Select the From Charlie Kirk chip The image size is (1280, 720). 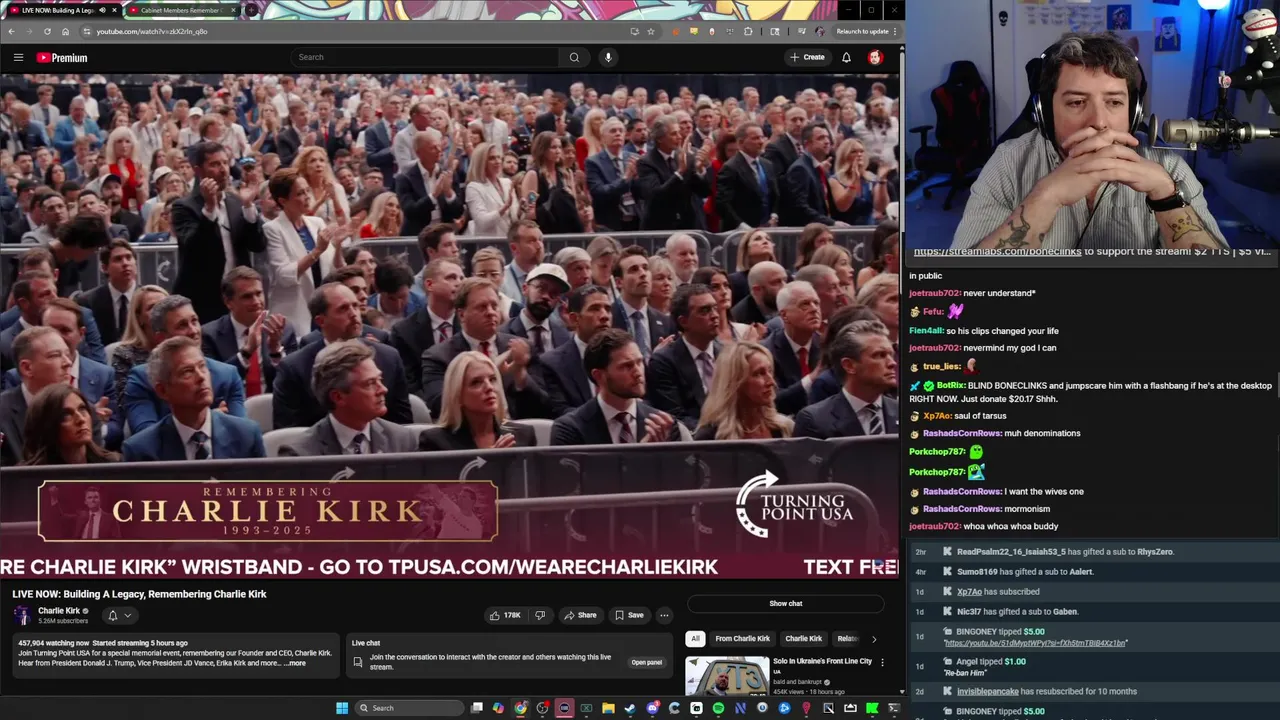point(743,638)
